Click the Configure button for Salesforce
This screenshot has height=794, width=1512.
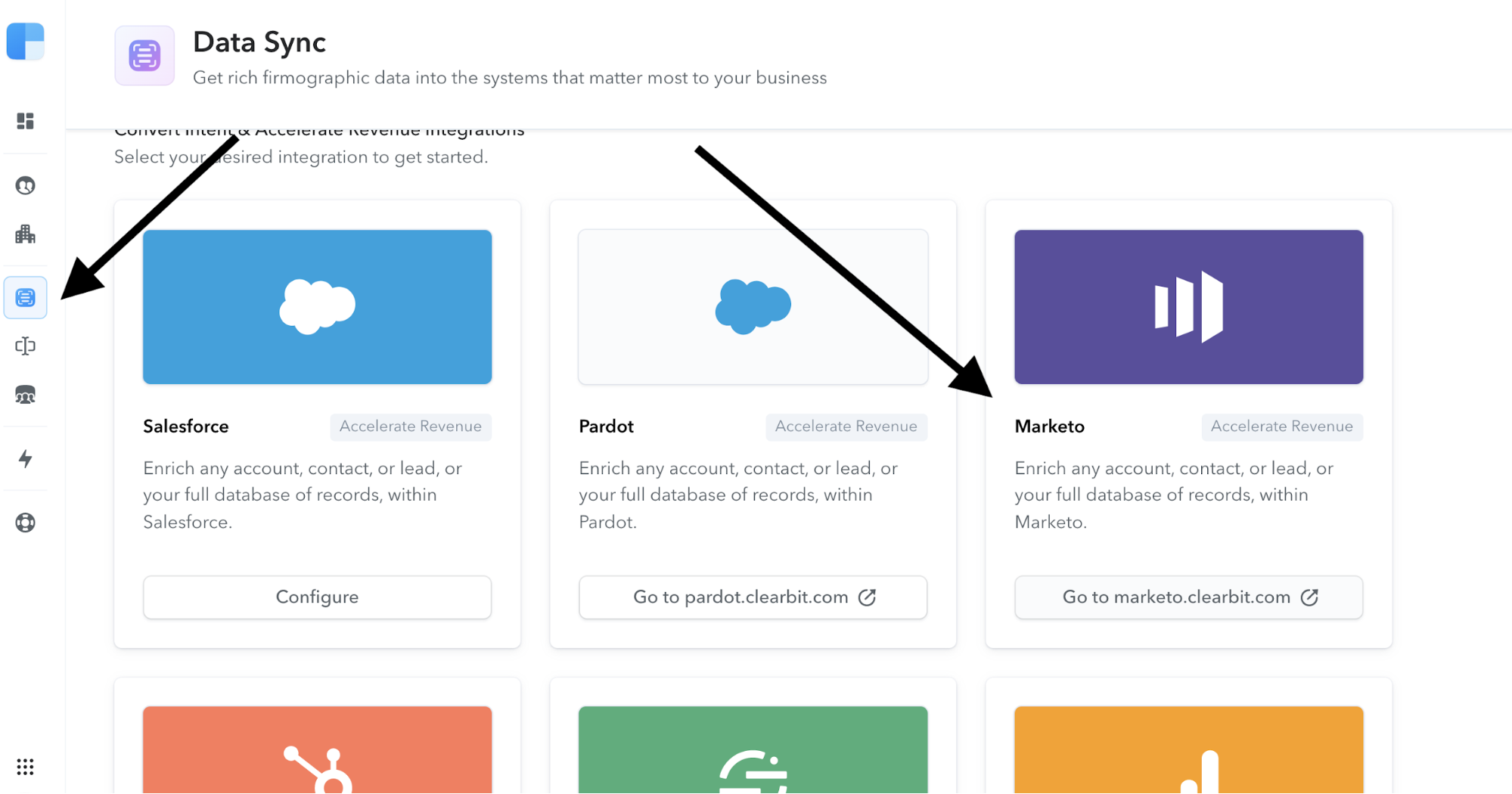click(x=318, y=597)
